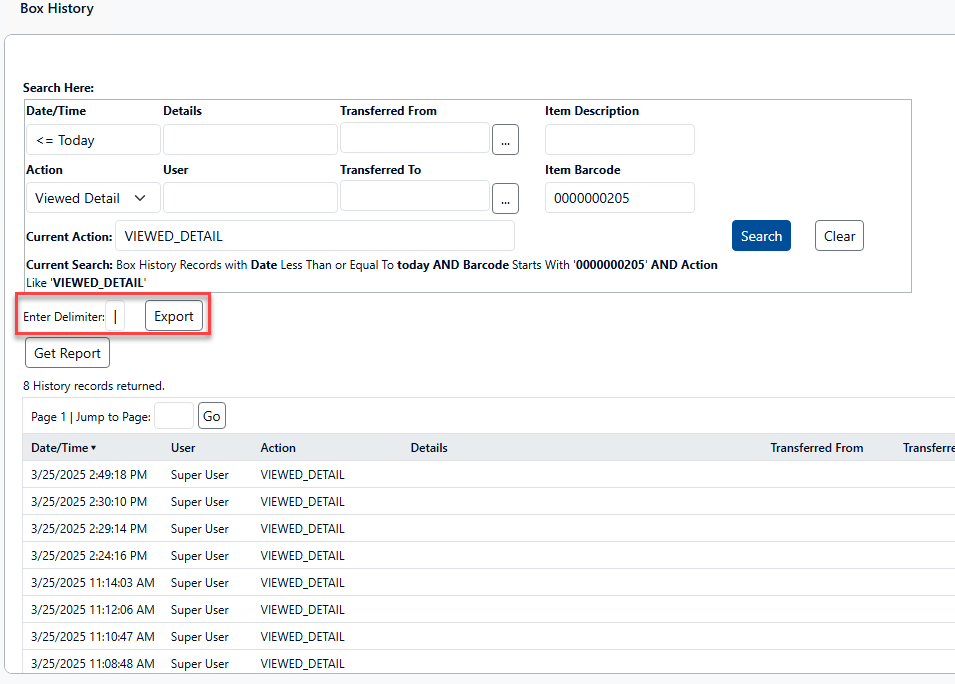
Task: Click the Action column header
Action: tap(278, 448)
